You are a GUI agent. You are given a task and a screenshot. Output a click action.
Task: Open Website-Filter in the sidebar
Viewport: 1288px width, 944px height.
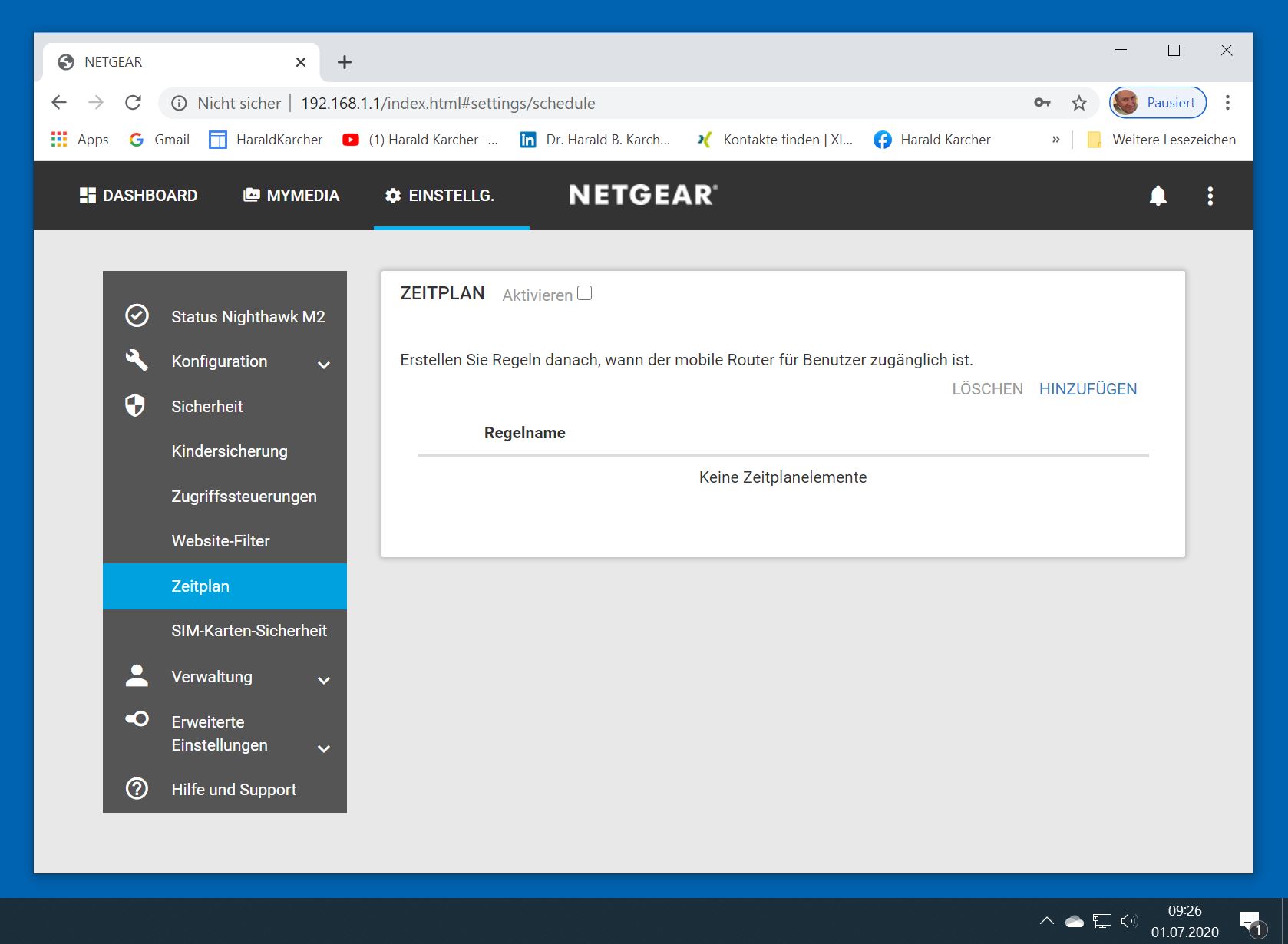(x=221, y=541)
